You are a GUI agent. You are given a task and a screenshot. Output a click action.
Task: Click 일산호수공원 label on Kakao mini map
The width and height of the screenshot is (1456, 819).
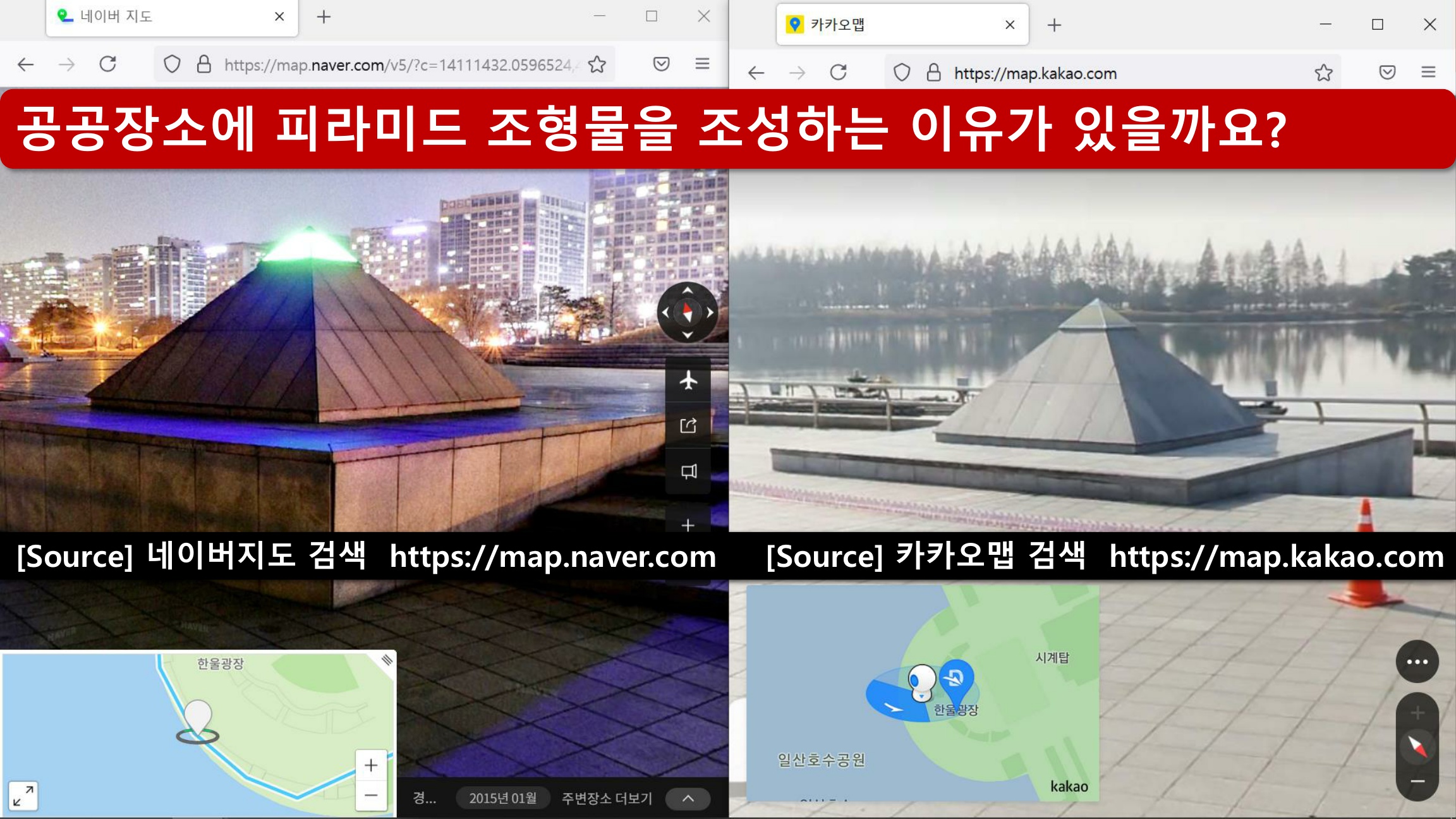click(821, 760)
